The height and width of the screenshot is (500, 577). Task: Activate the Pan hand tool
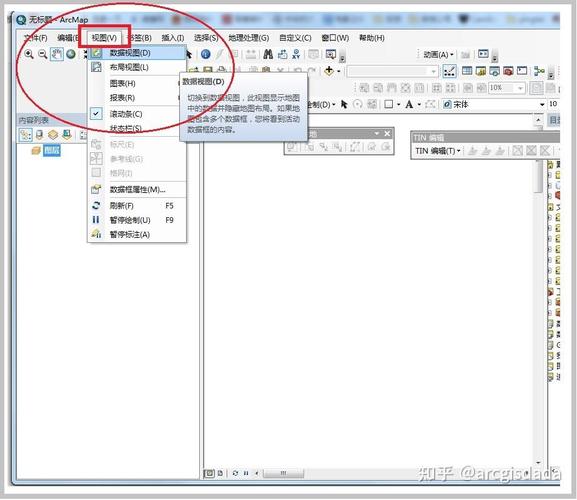pos(57,54)
